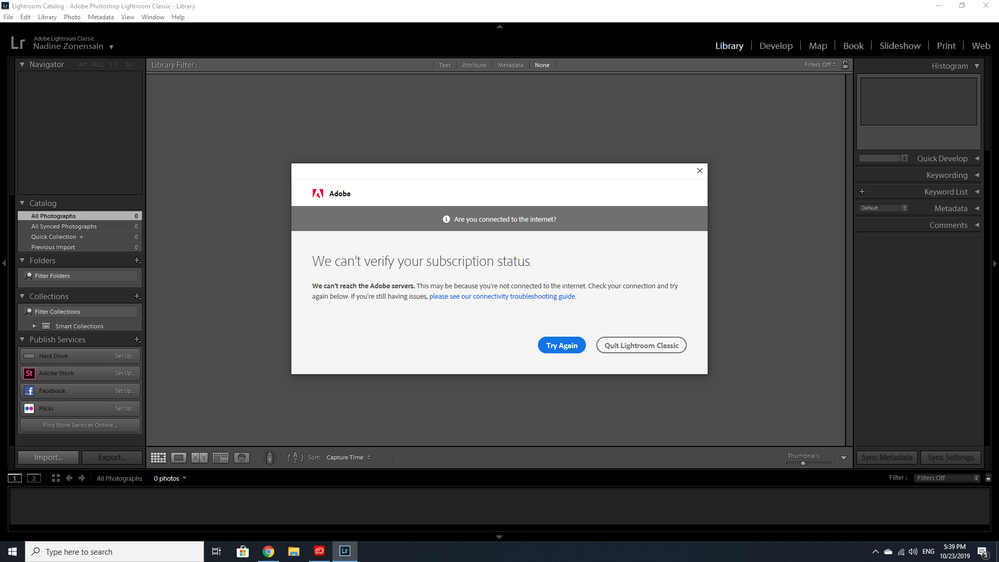Click main window display button 1
Screen dimensions: 999x562
(15, 478)
